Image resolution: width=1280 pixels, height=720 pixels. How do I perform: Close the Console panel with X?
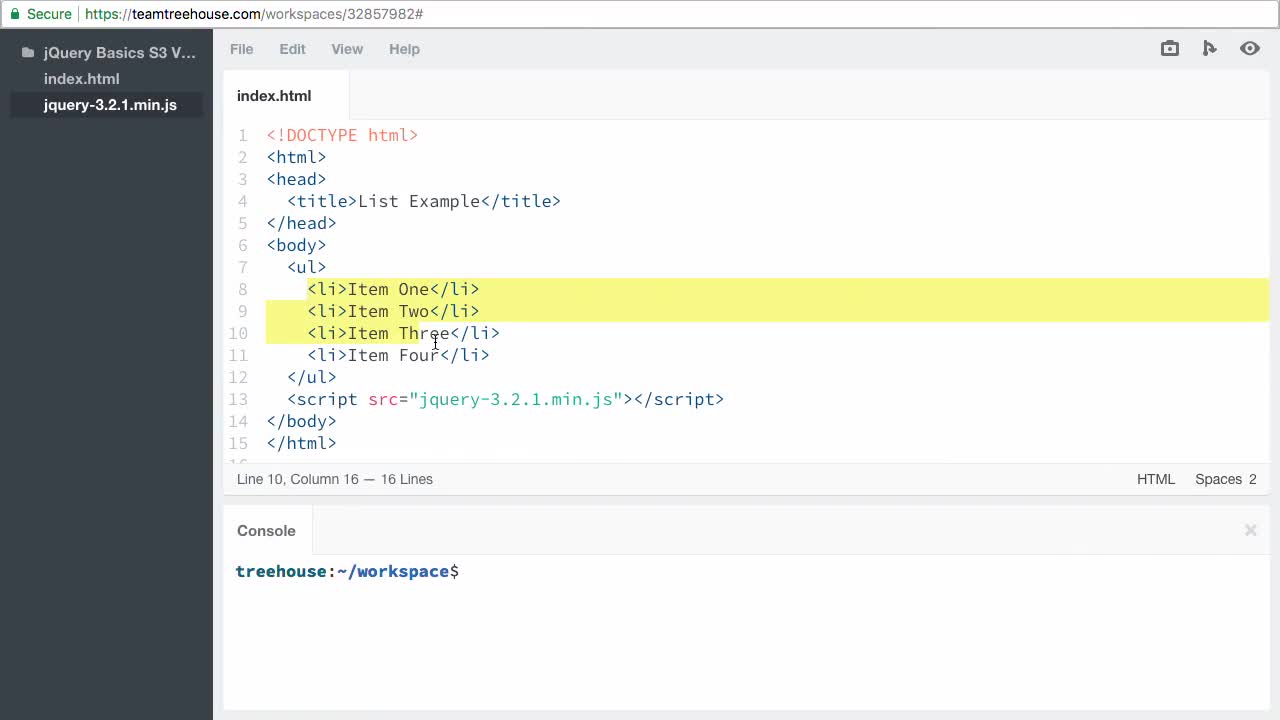(x=1250, y=530)
